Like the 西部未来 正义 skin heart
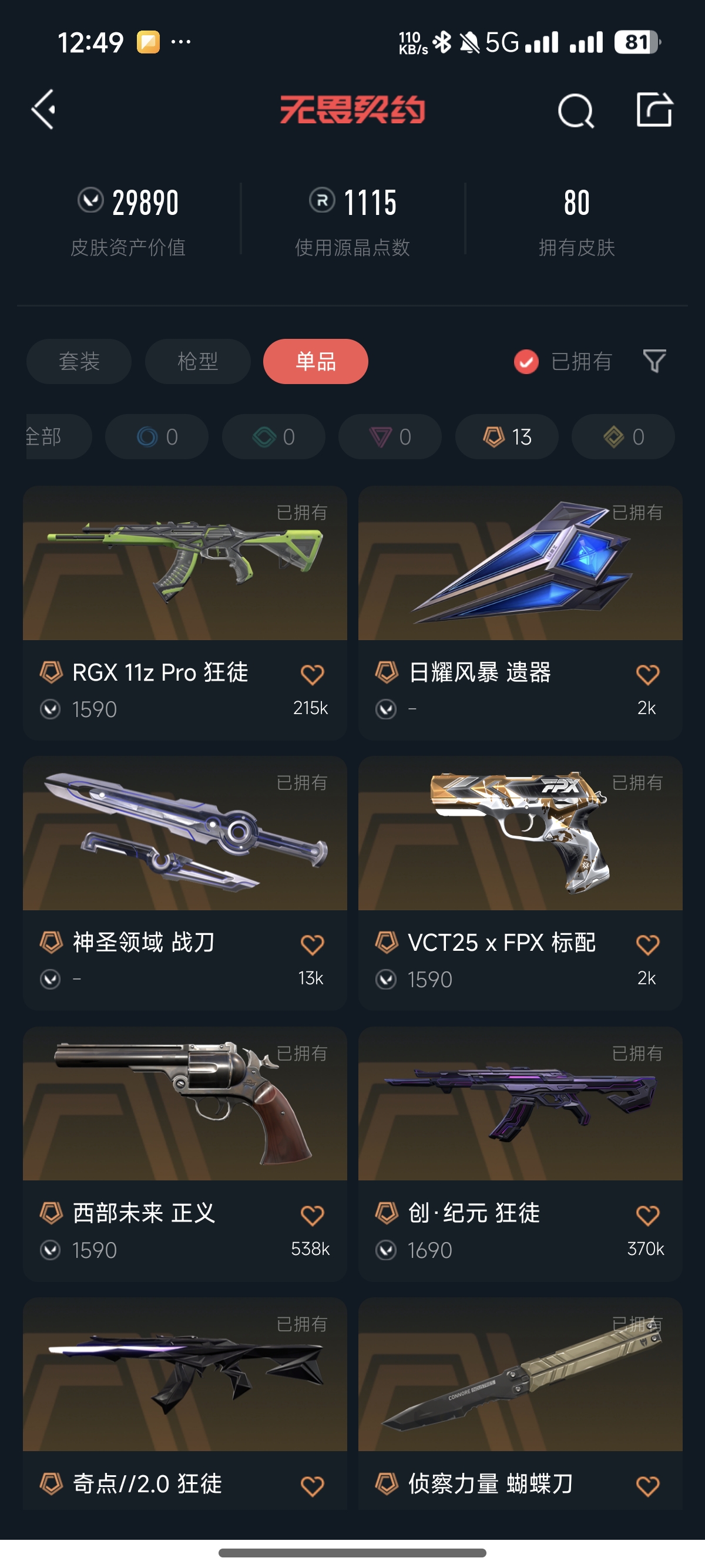Image resolution: width=705 pixels, height=1568 pixels. (x=313, y=1215)
